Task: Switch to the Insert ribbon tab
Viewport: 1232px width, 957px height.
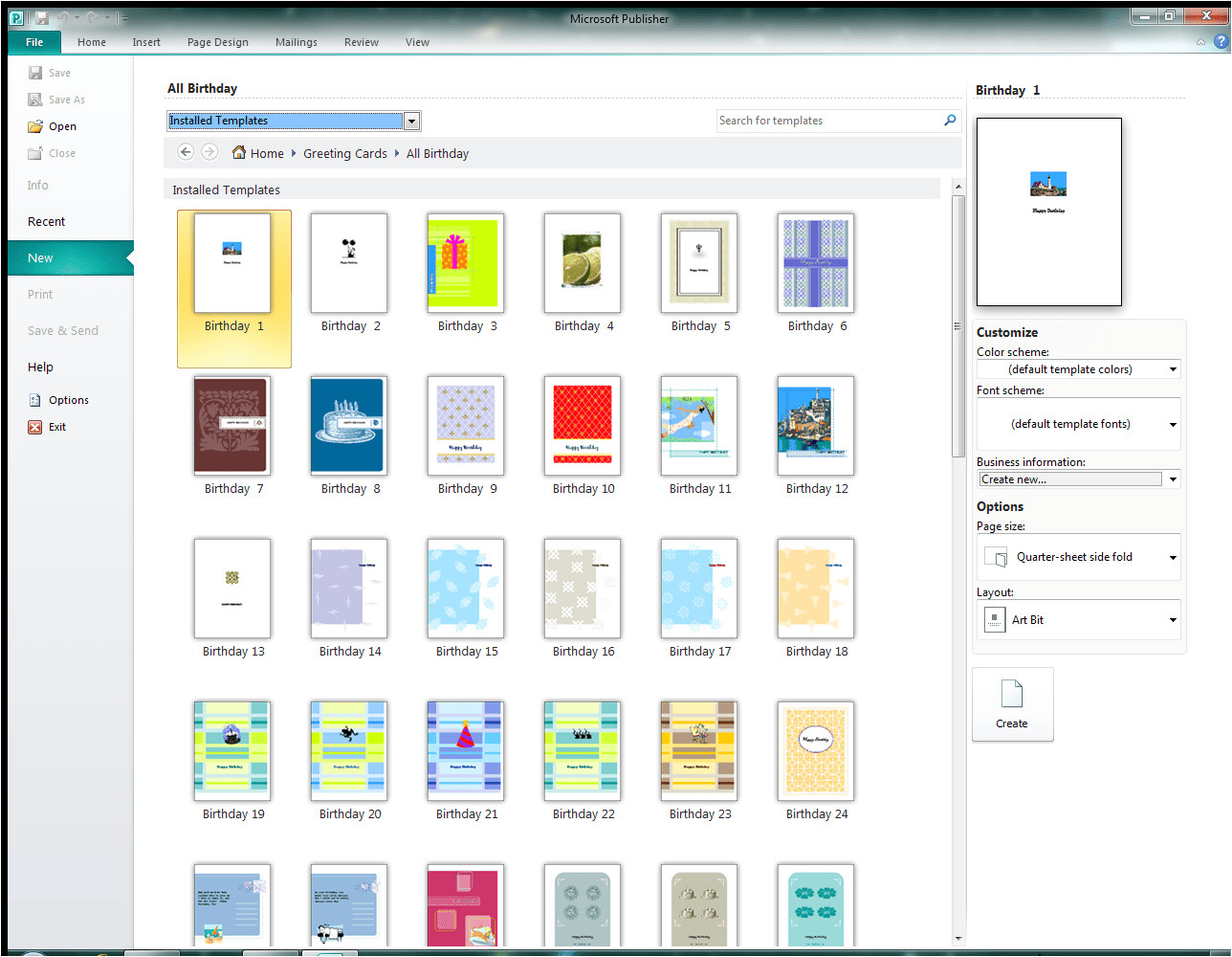Action: 146,42
